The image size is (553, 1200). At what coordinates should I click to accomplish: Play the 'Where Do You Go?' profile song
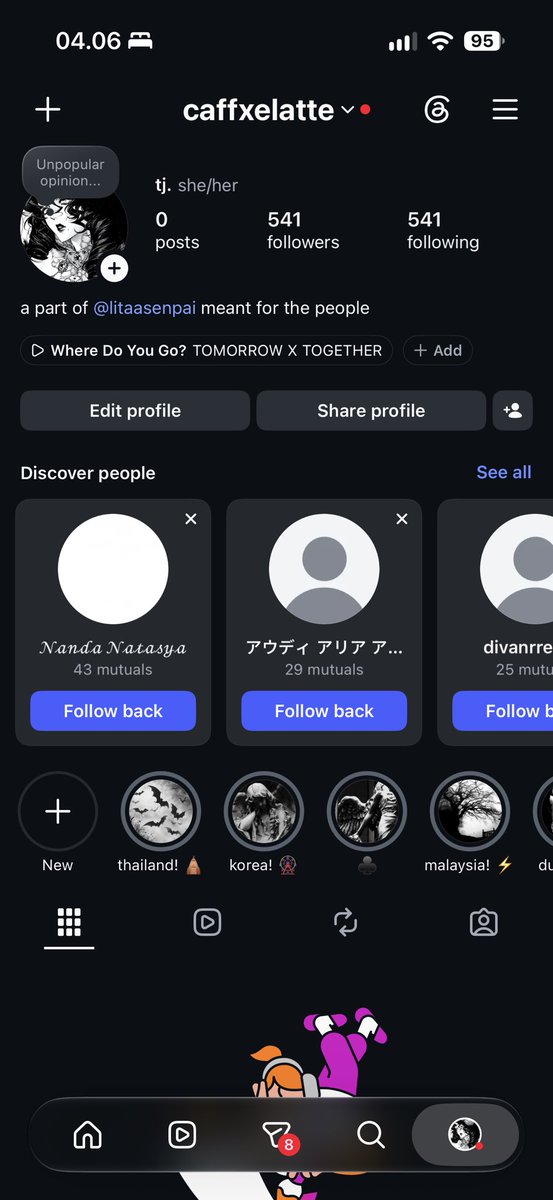coord(207,350)
